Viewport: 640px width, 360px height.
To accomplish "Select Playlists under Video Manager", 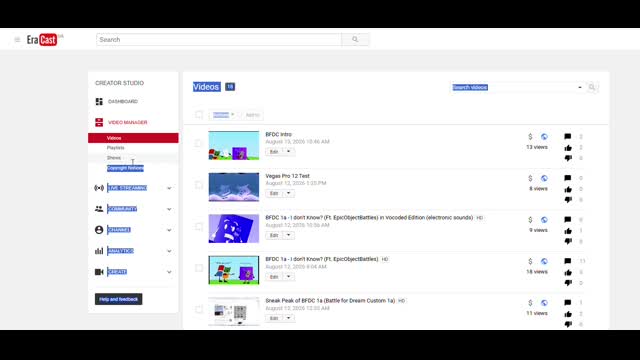I will point(116,148).
